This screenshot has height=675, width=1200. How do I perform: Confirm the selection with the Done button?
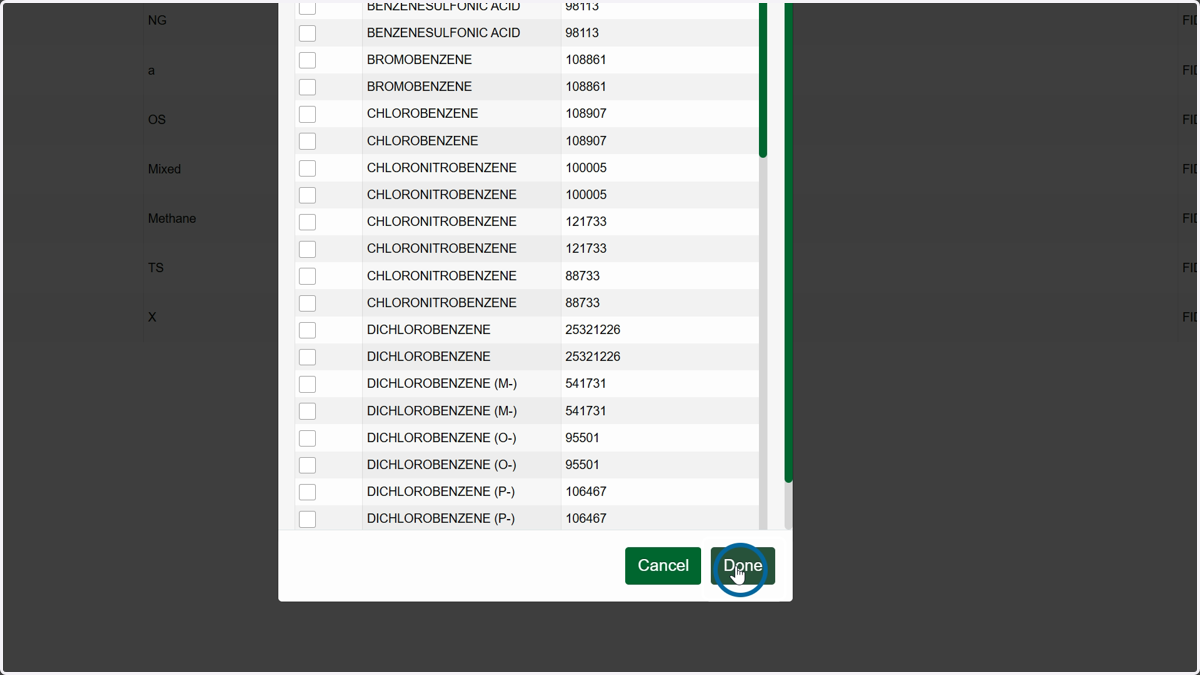tap(743, 566)
